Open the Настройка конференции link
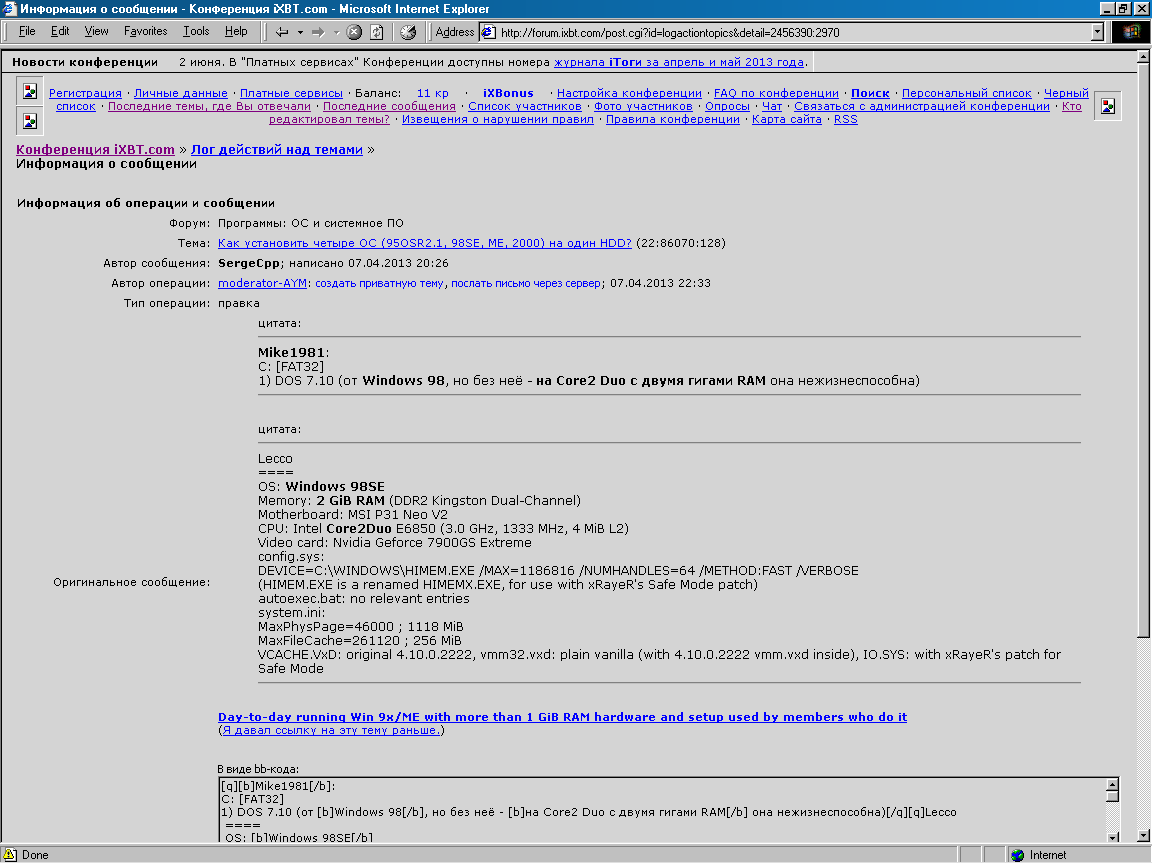The width and height of the screenshot is (1152, 864). point(629,93)
